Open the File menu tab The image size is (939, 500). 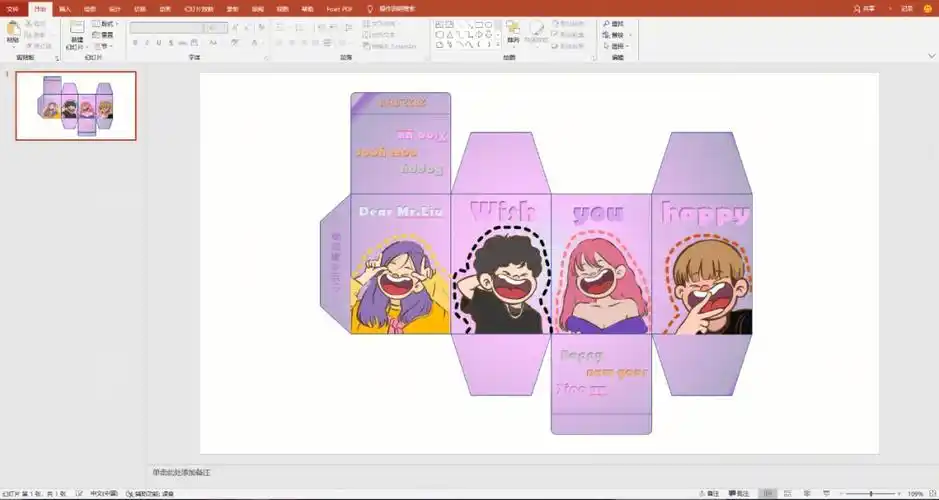tap(12, 8)
